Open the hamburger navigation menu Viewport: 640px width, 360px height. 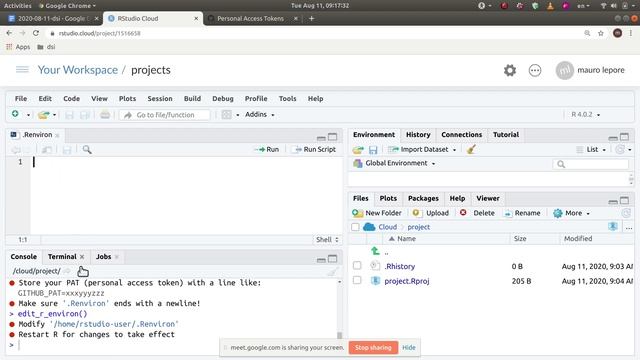pyautogui.click(x=22, y=69)
